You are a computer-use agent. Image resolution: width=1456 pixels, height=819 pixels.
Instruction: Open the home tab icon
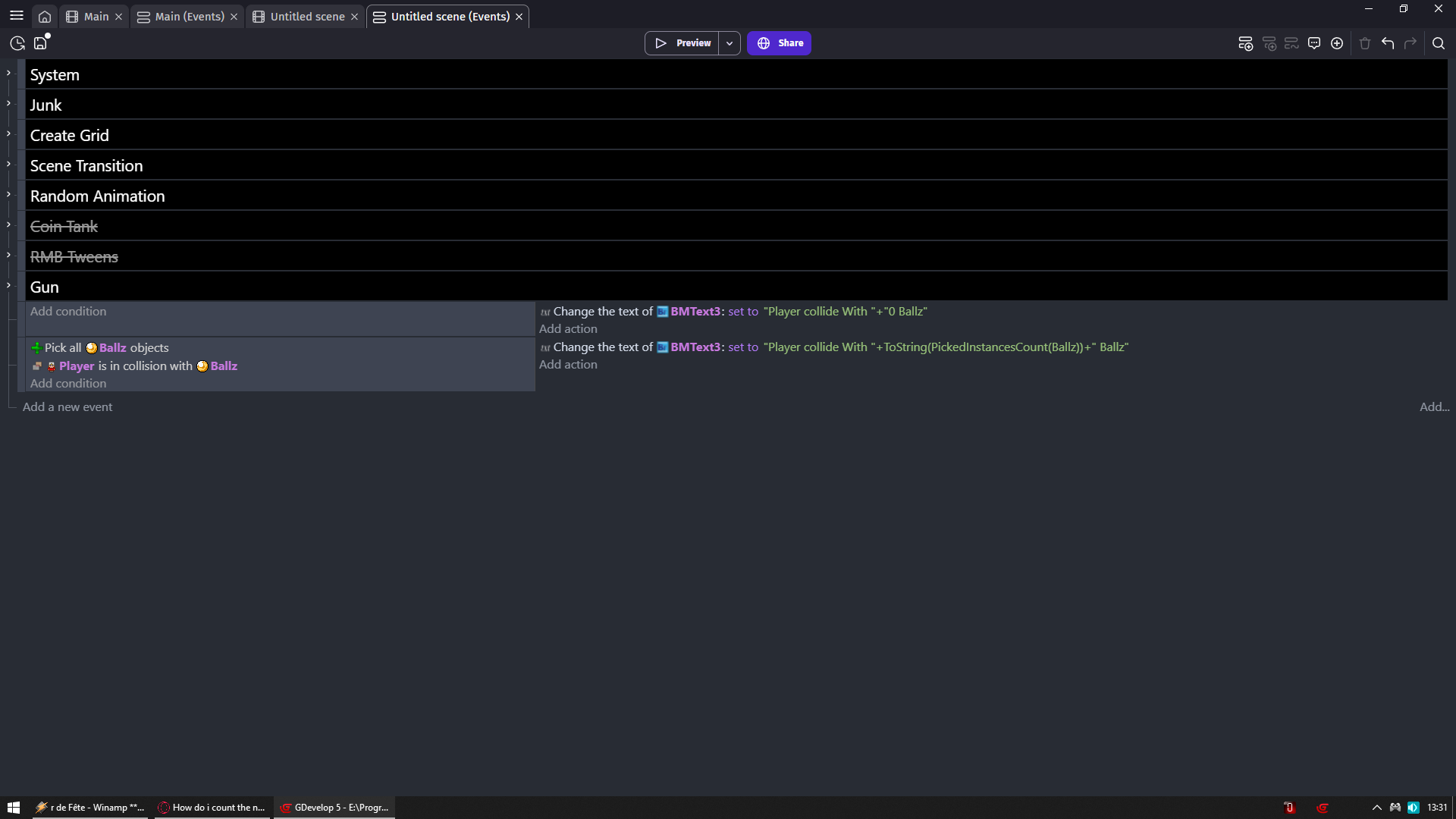click(x=45, y=17)
